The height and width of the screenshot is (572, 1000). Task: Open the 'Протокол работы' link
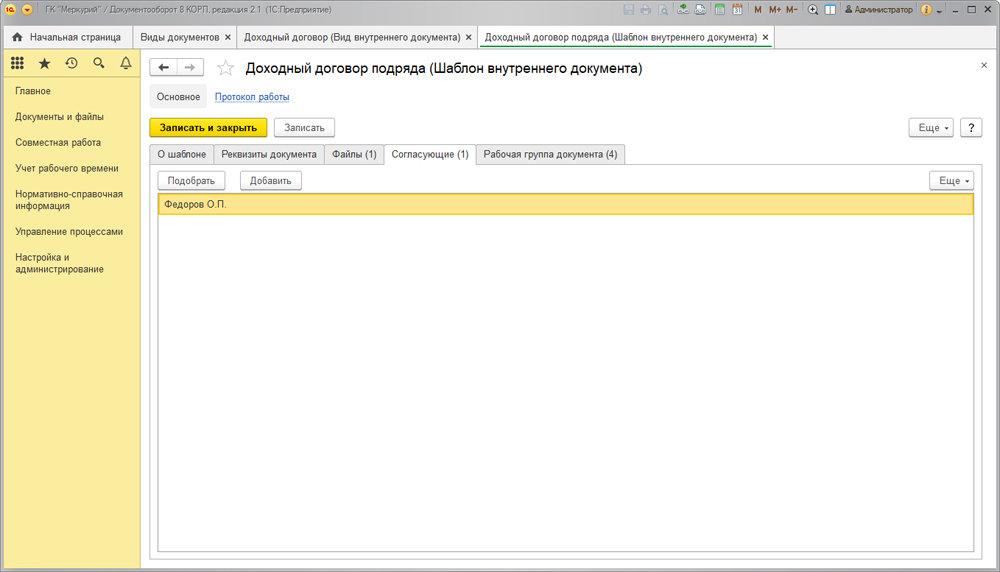[252, 97]
